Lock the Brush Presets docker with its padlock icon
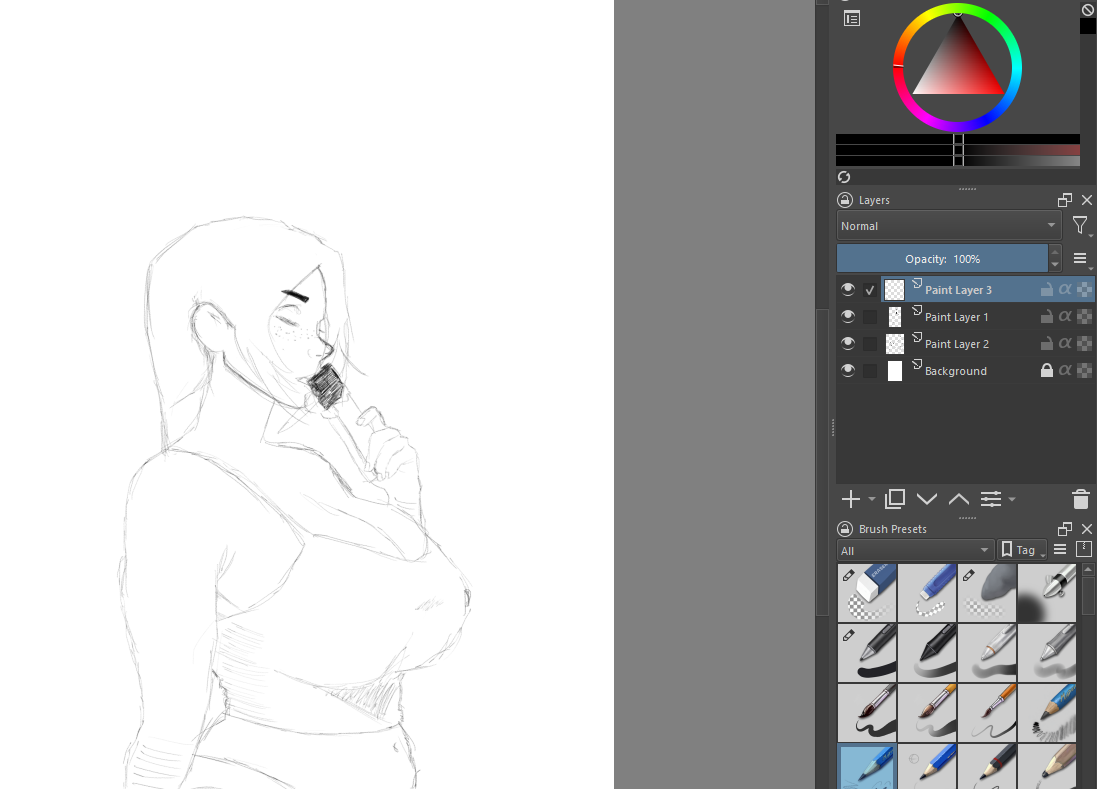 (845, 529)
